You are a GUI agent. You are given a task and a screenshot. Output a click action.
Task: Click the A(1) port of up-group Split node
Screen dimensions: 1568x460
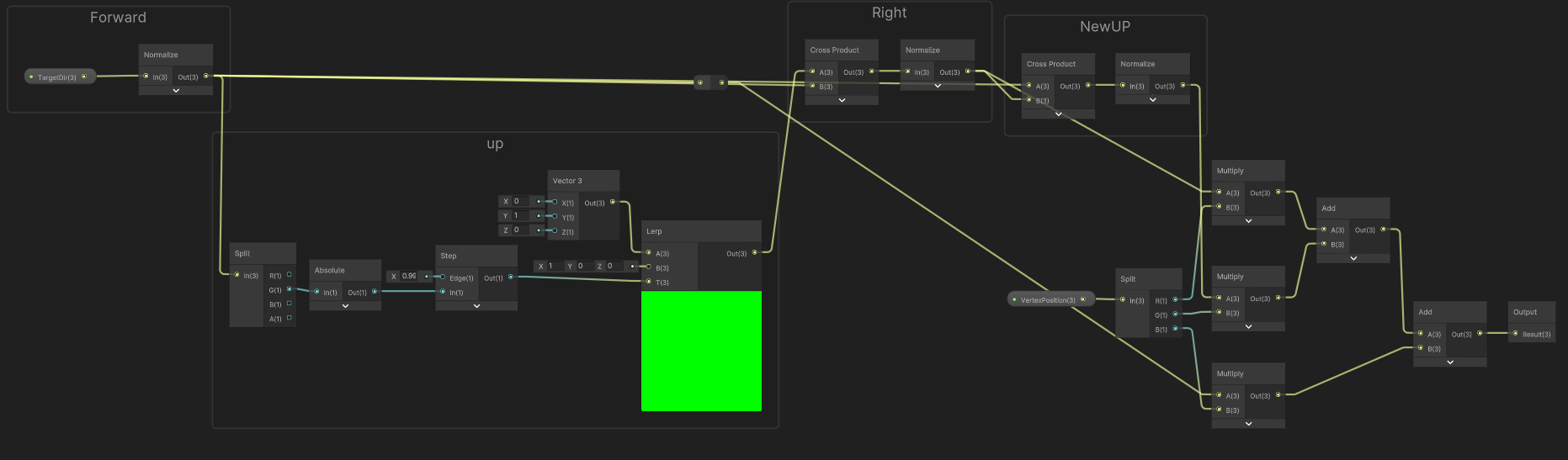tap(289, 318)
